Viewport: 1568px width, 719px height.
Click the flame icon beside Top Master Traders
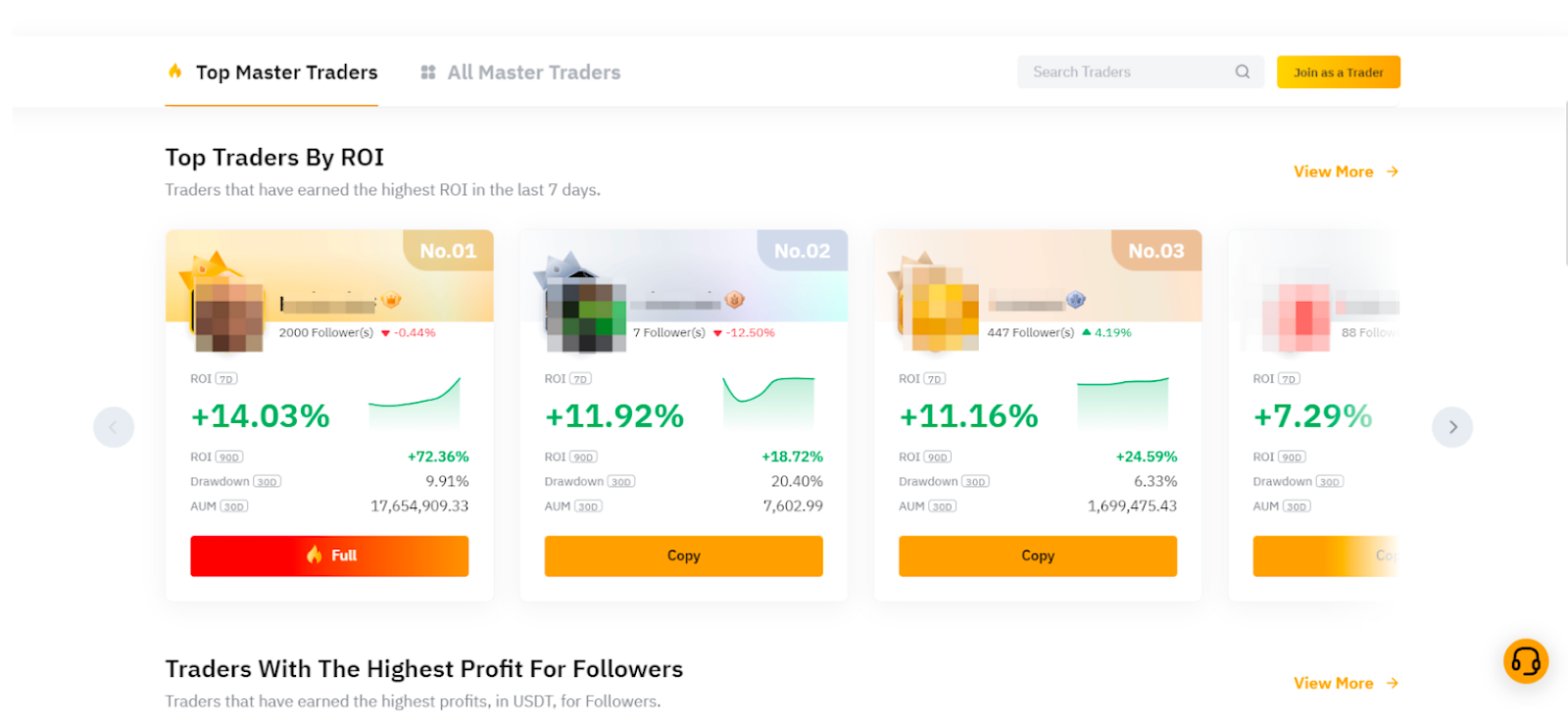tap(175, 72)
